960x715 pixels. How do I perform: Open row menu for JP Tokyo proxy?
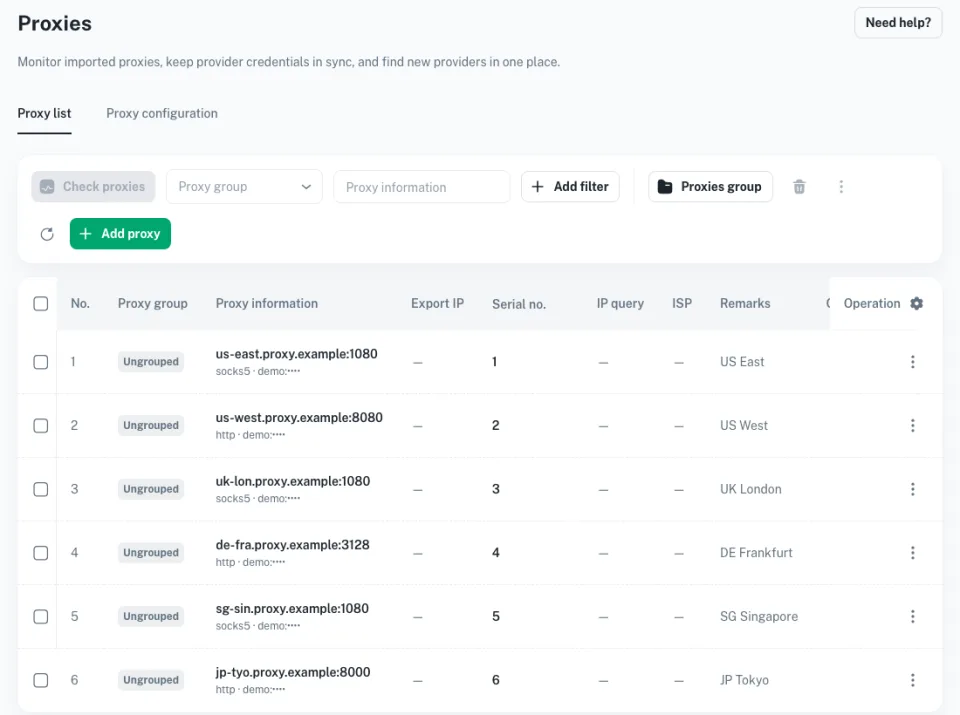(x=913, y=680)
